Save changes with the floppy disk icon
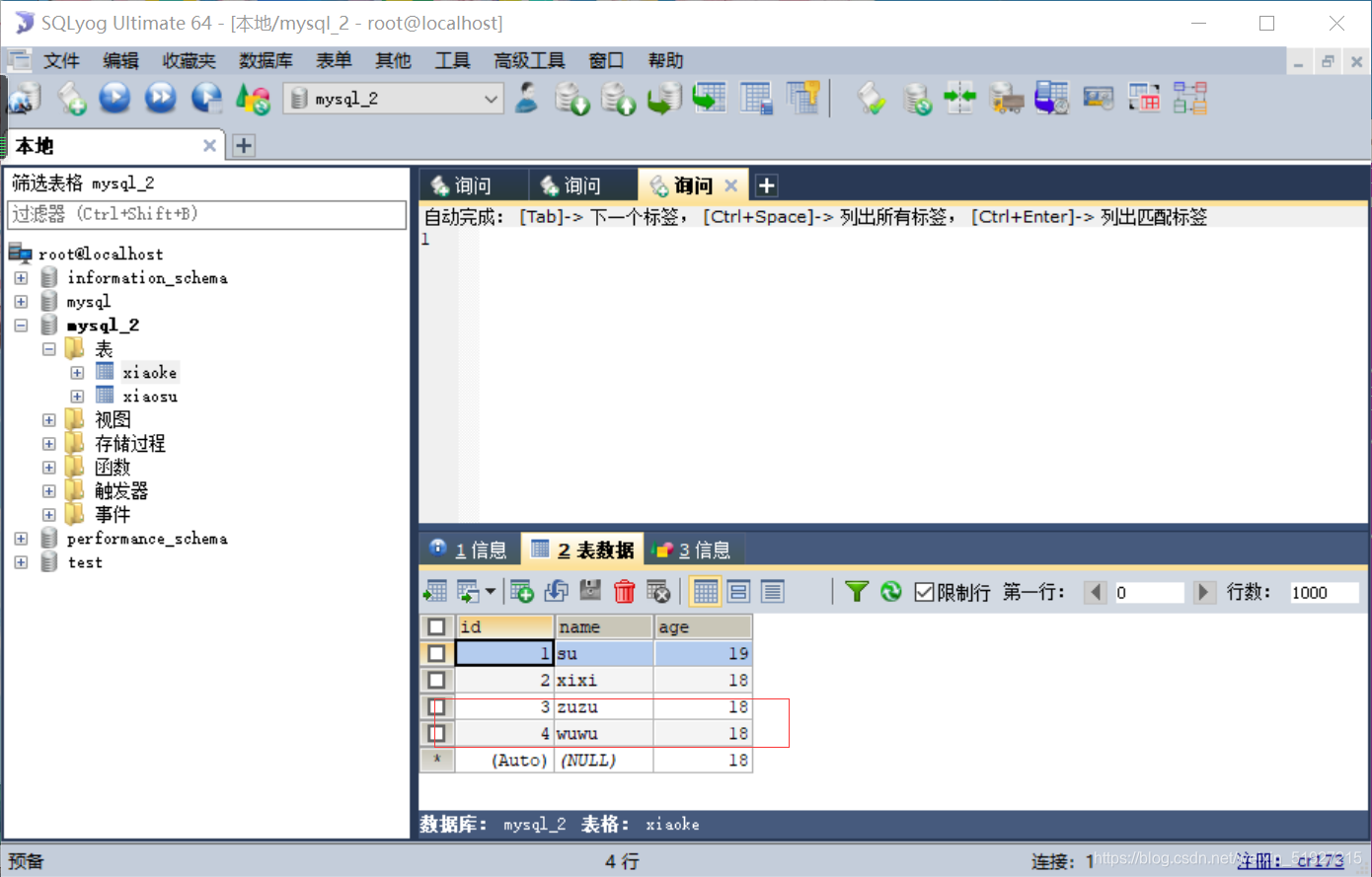Screen dimensions: 1372x877 click(590, 592)
